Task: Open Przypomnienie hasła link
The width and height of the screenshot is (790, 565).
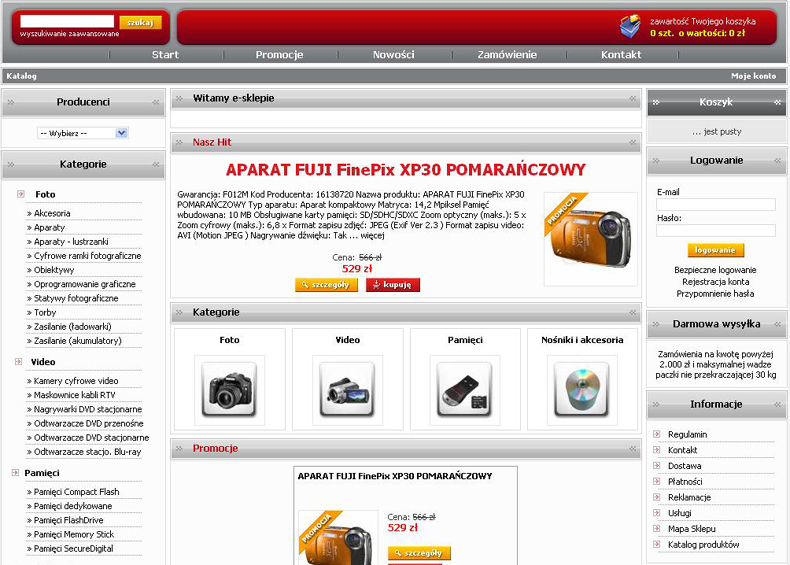Action: click(715, 293)
